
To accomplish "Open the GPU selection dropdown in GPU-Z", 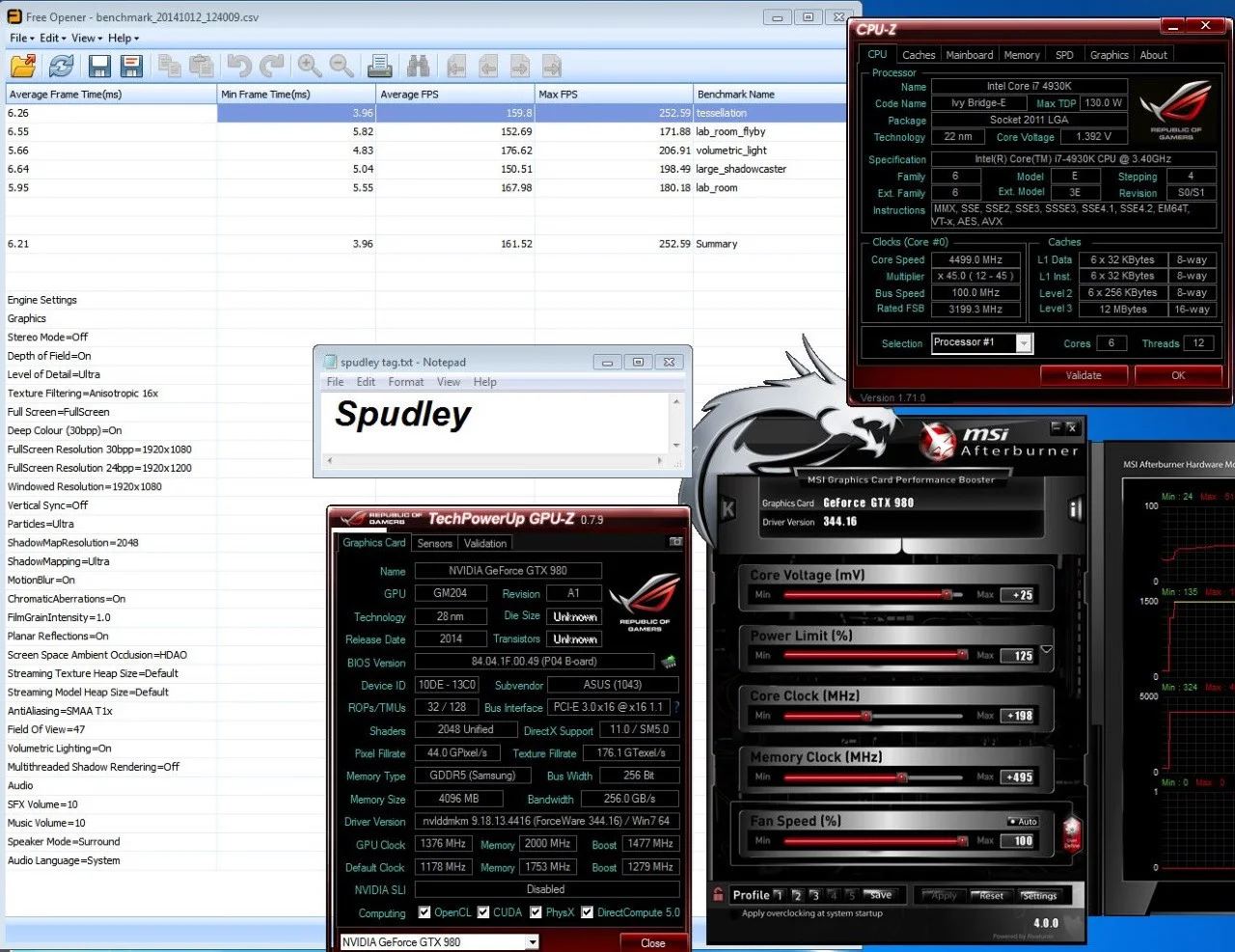I will (x=532, y=942).
